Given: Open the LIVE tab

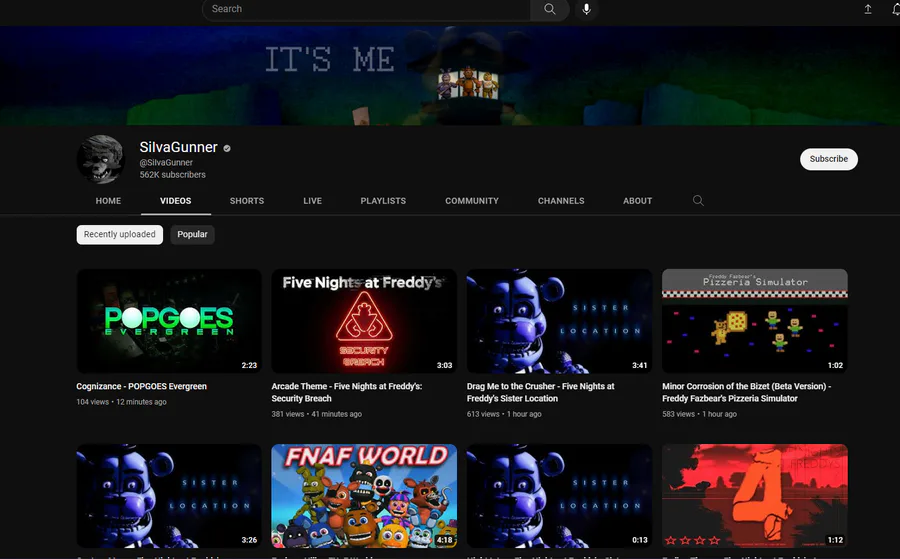Looking at the screenshot, I should [312, 201].
